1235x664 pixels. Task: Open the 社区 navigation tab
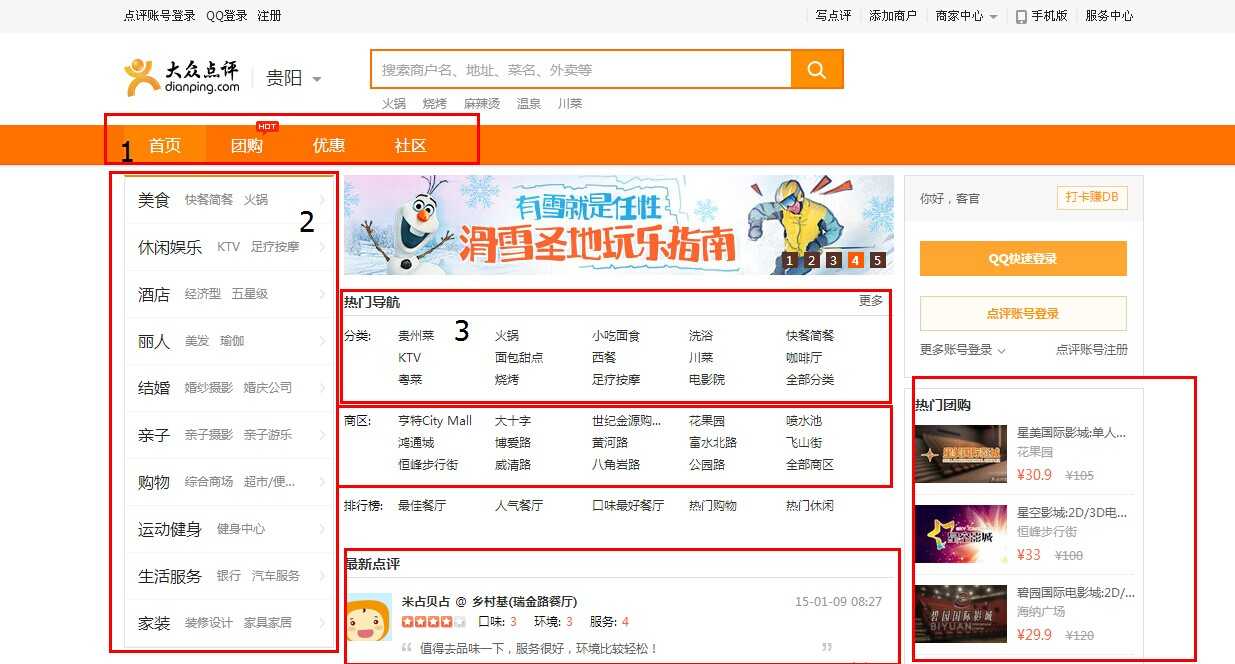click(411, 145)
